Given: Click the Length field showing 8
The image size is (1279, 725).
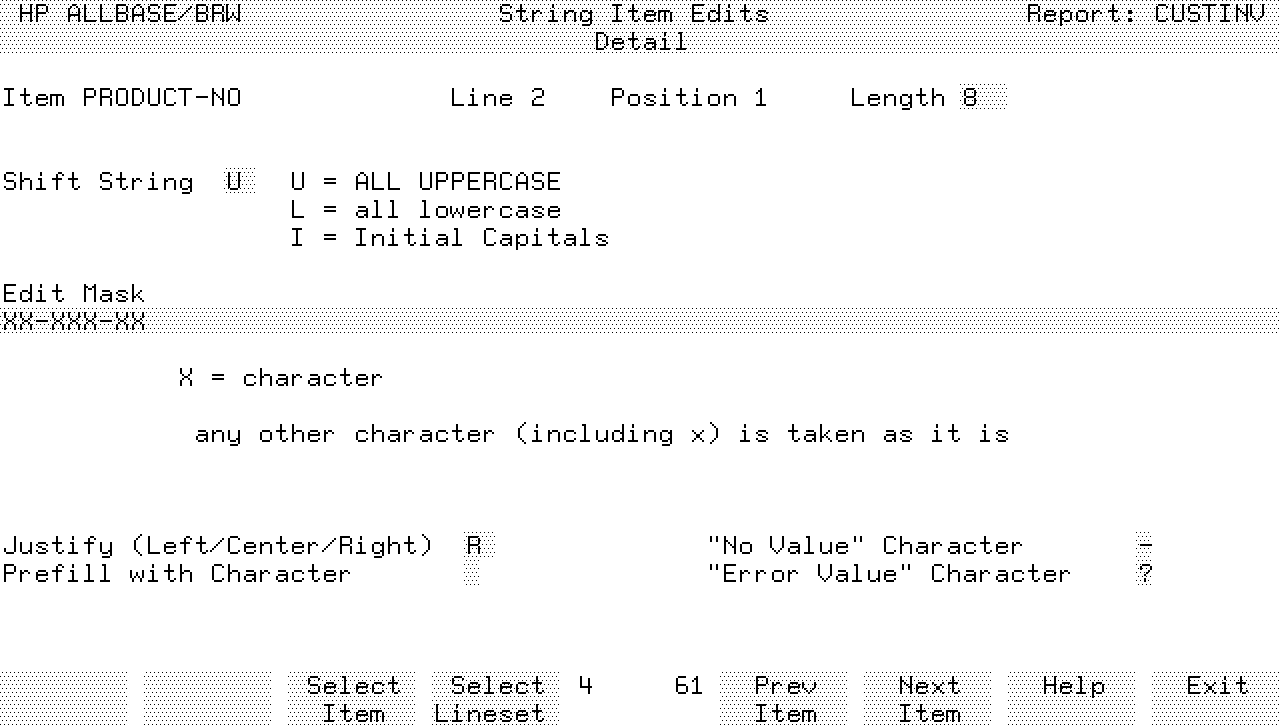Looking at the screenshot, I should (982, 98).
